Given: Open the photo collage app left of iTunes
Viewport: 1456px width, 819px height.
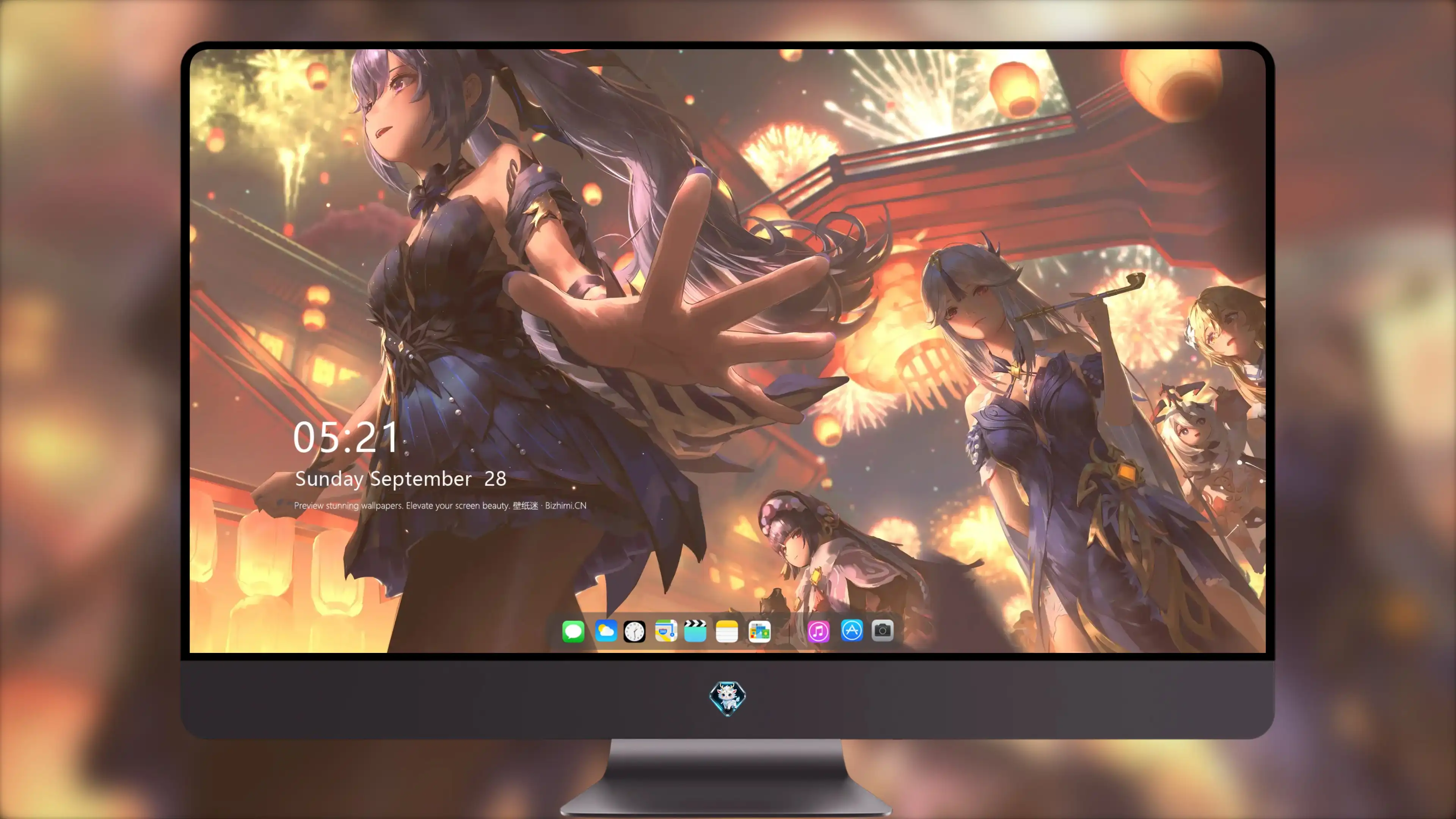Looking at the screenshot, I should (759, 631).
